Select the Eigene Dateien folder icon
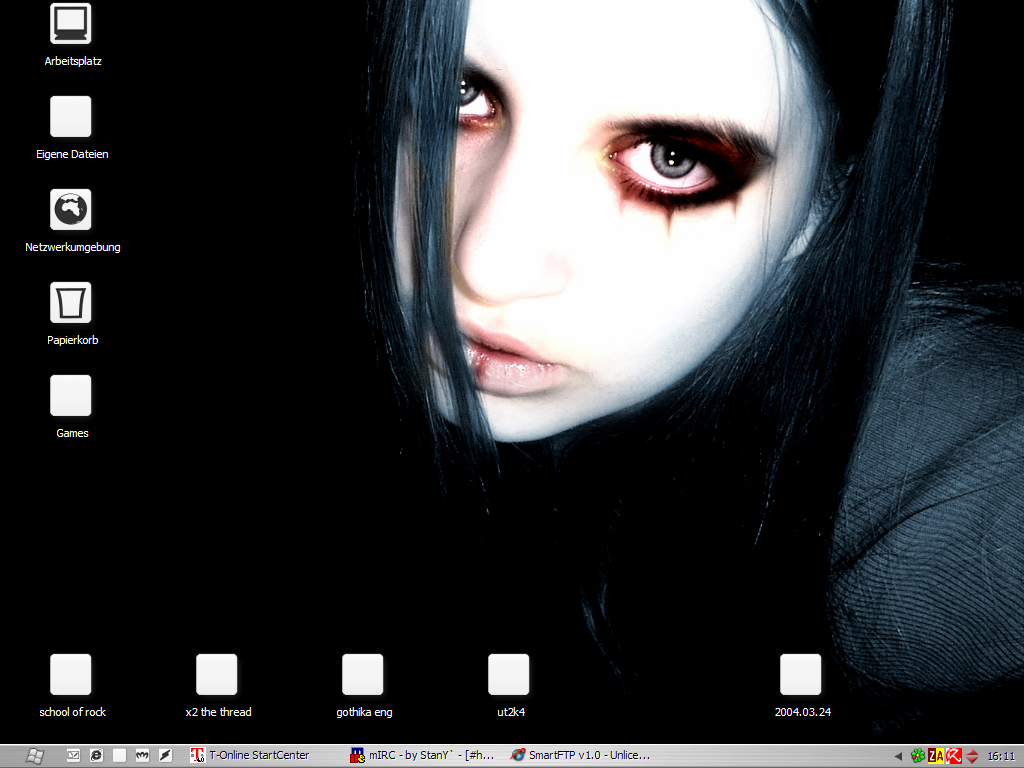This screenshot has height=768, width=1024. [x=71, y=117]
